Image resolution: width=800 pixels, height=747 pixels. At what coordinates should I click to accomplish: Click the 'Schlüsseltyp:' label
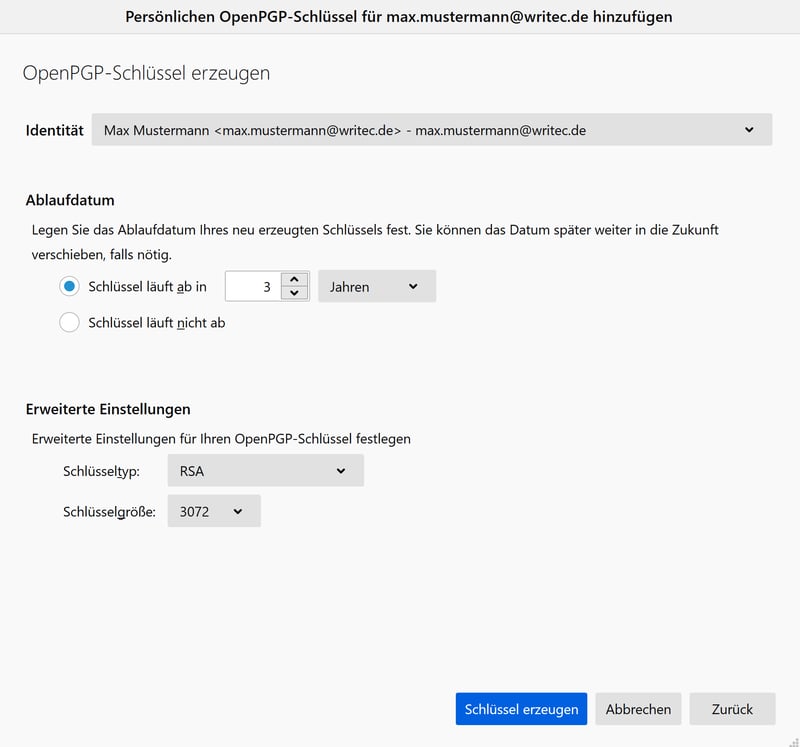pyautogui.click(x=101, y=470)
